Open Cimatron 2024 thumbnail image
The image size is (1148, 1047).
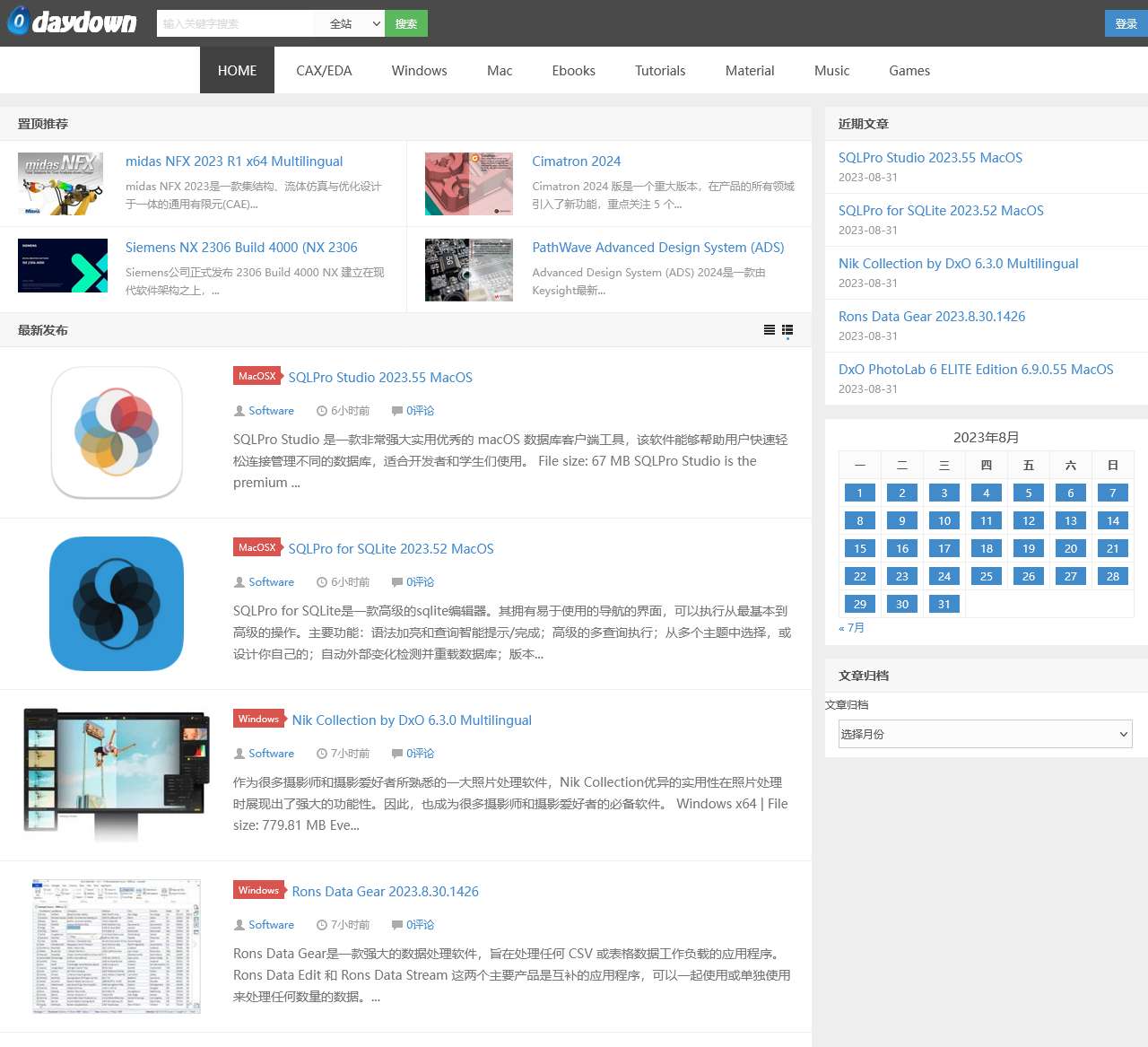(x=469, y=184)
